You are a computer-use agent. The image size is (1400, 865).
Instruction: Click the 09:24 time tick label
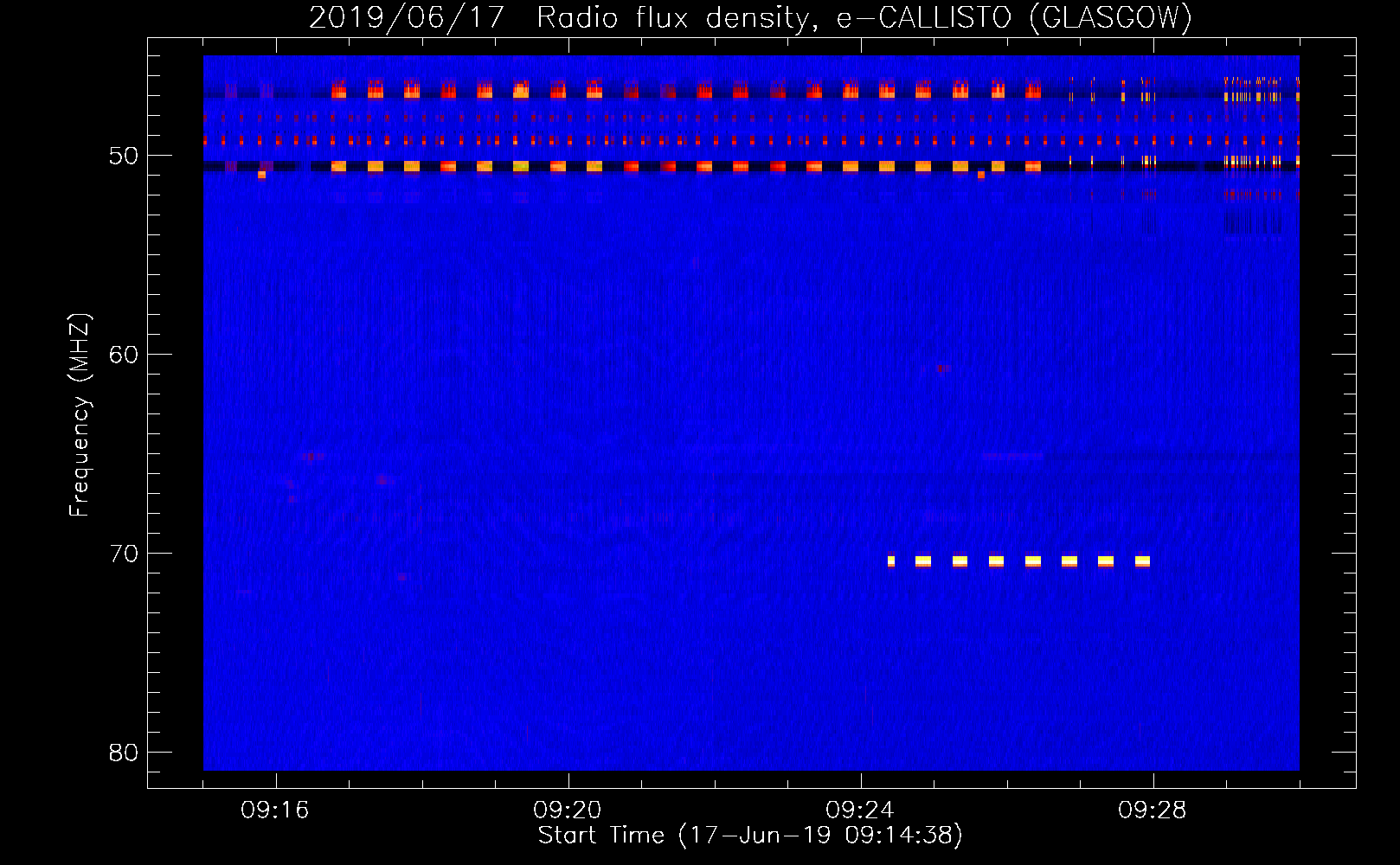click(x=860, y=811)
